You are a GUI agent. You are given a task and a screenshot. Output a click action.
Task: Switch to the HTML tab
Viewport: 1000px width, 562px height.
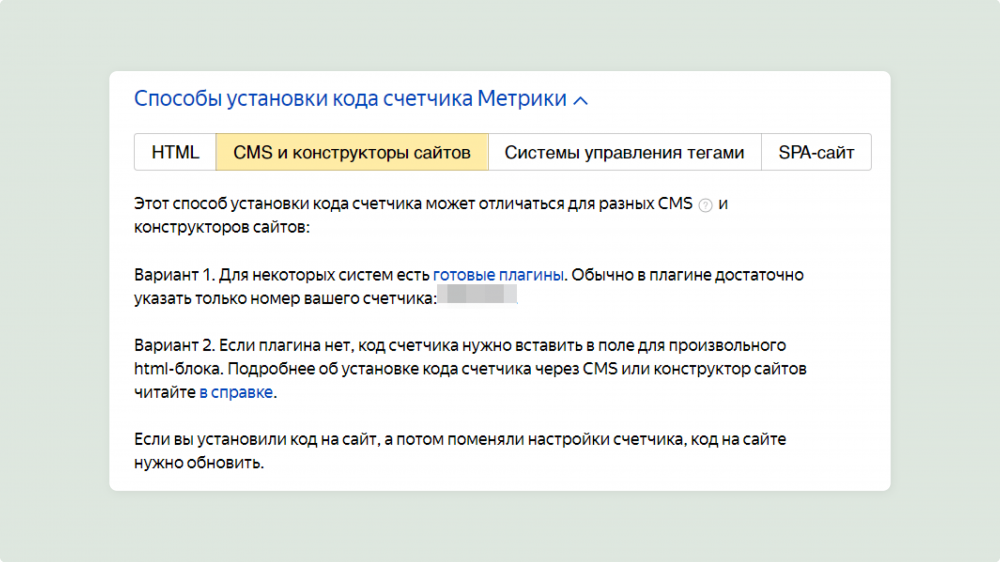pos(175,152)
